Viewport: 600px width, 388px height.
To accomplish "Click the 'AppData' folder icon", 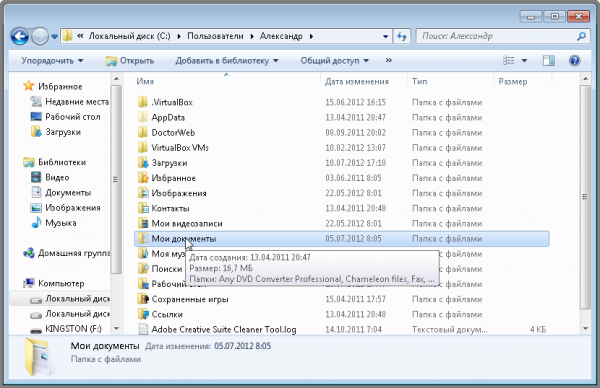I will [x=143, y=117].
